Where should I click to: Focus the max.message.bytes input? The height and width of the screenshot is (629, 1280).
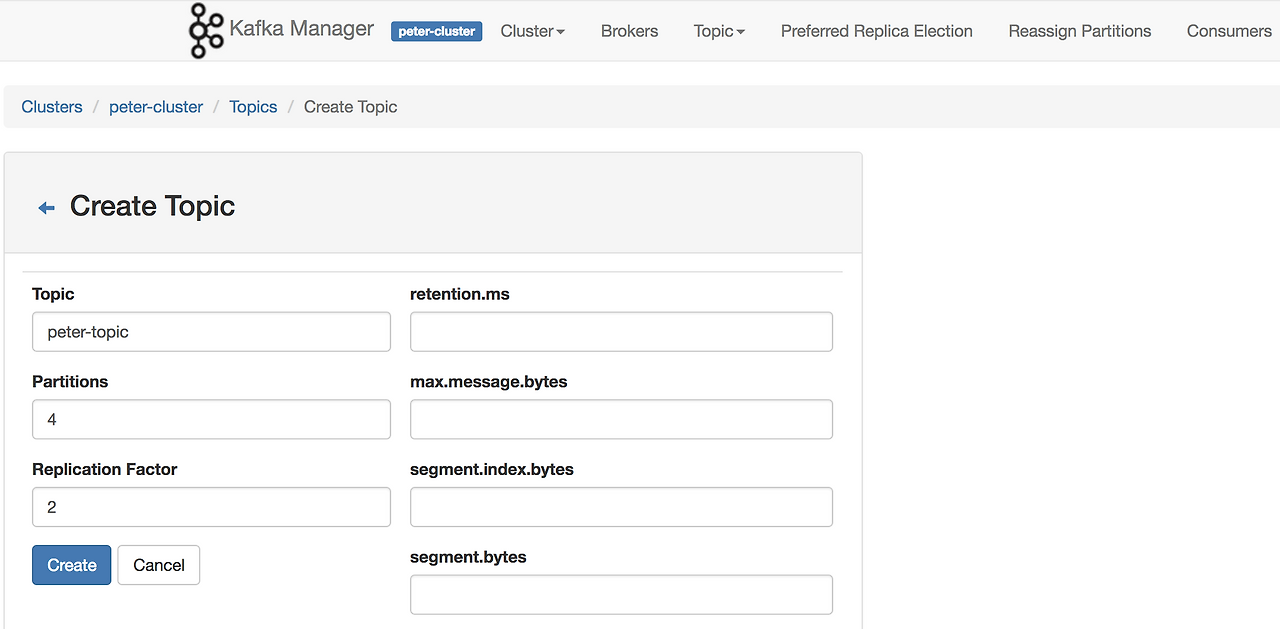(x=621, y=420)
